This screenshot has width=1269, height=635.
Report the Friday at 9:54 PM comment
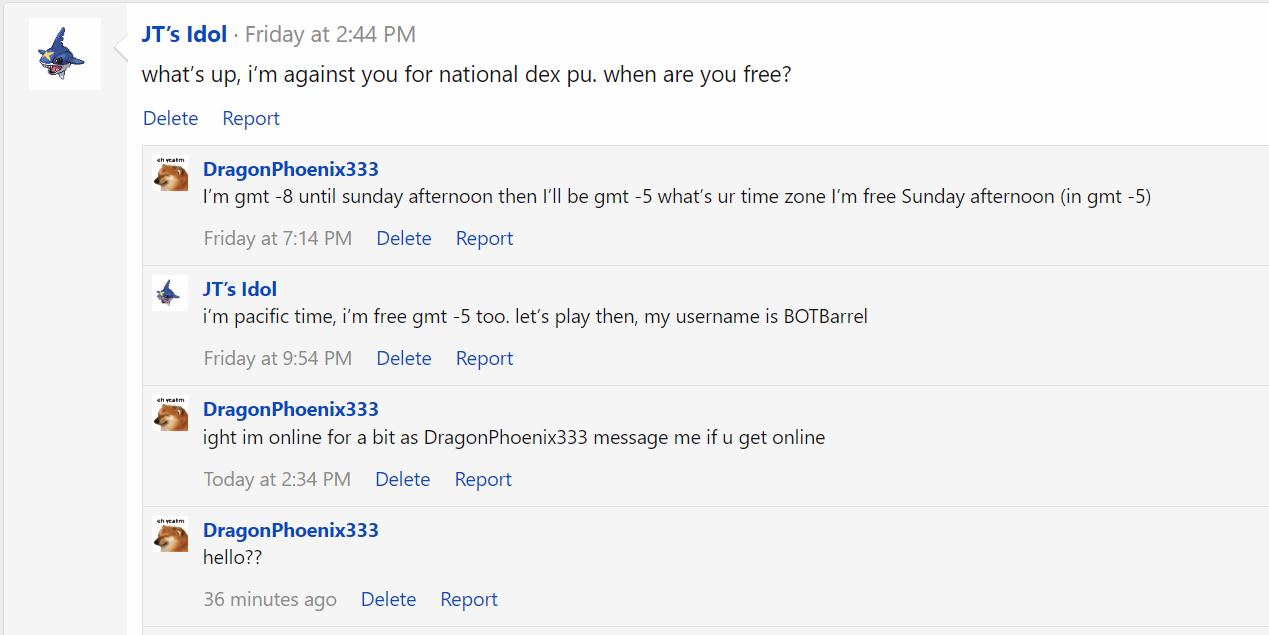484,358
